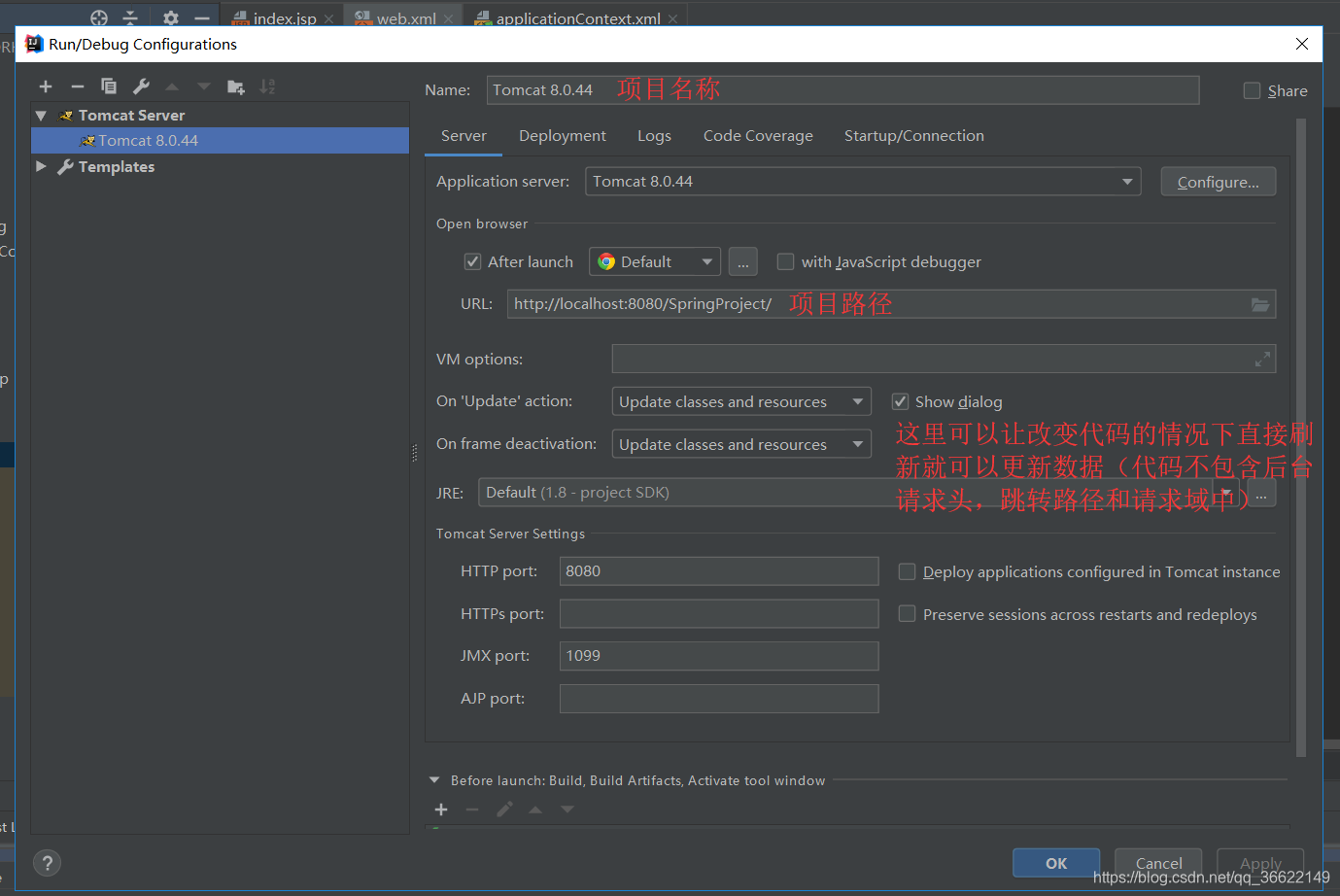Click into the HTTP port field
This screenshot has width=1340, height=896.
point(719,571)
